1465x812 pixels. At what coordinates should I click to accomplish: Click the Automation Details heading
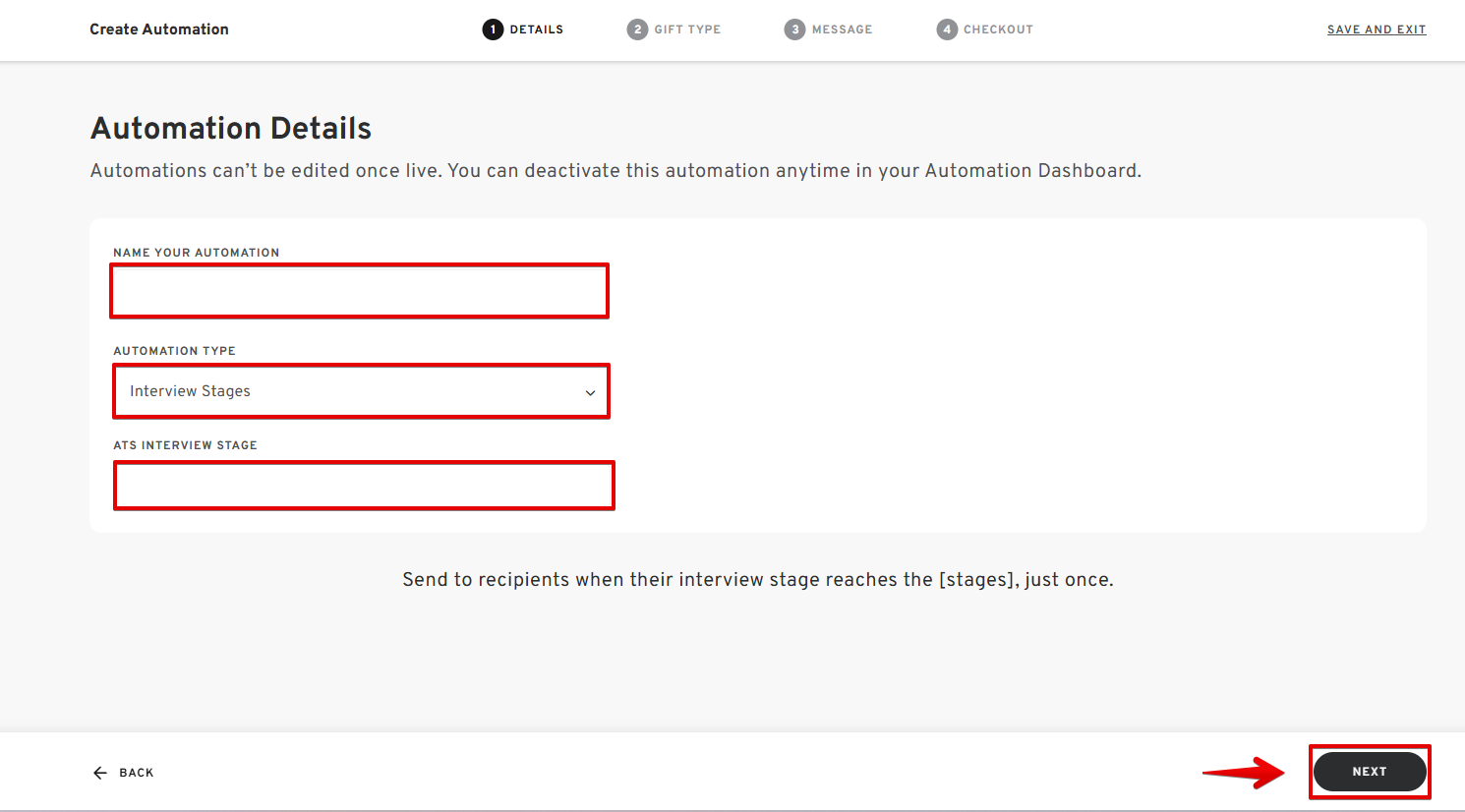pos(231,128)
